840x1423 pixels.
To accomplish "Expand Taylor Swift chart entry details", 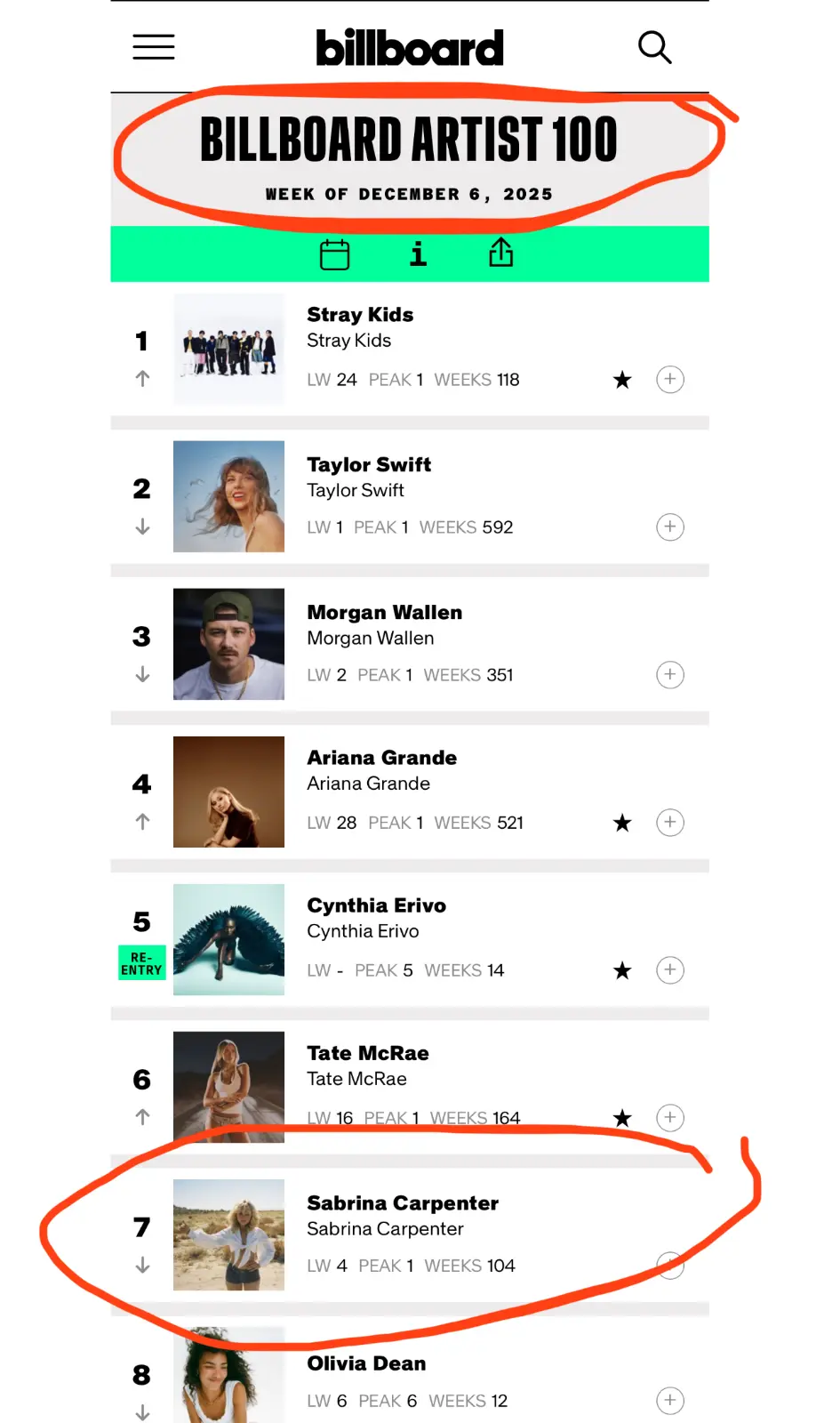I will (670, 527).
